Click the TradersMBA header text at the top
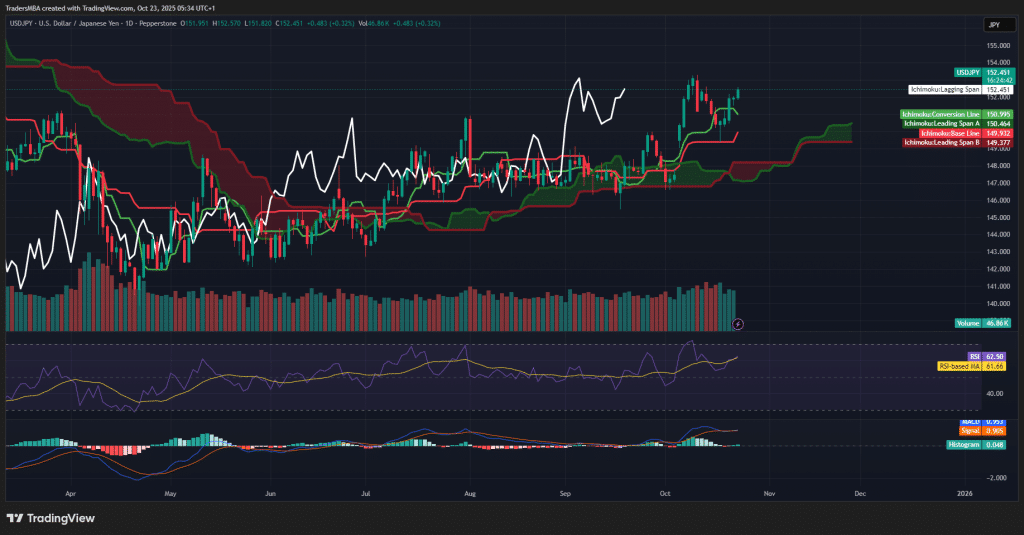 pos(110,8)
